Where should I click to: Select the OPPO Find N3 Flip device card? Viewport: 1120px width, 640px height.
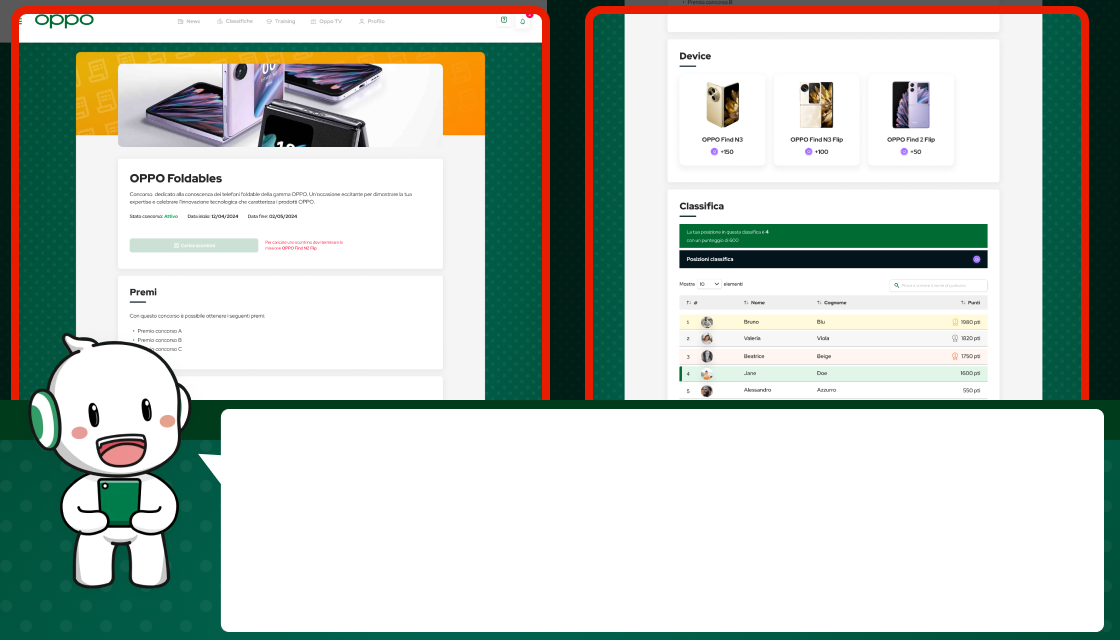(816, 119)
